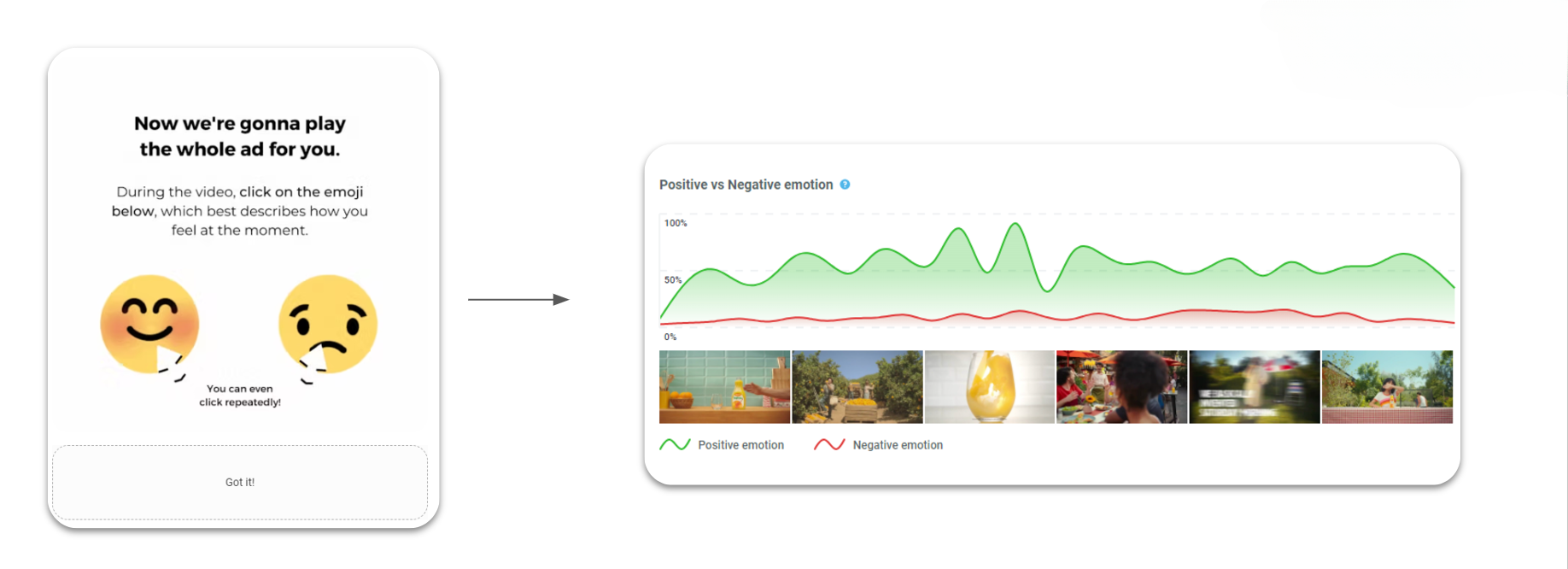Select the blurred motion garden thumbnail
Viewport: 1568px width, 569px height.
pyautogui.click(x=1255, y=387)
